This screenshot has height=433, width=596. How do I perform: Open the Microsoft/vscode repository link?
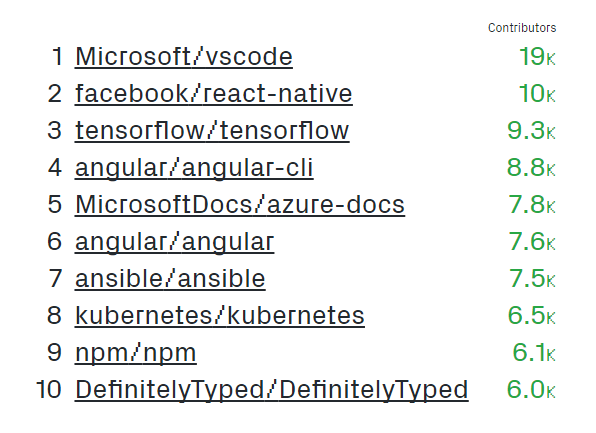(x=184, y=57)
